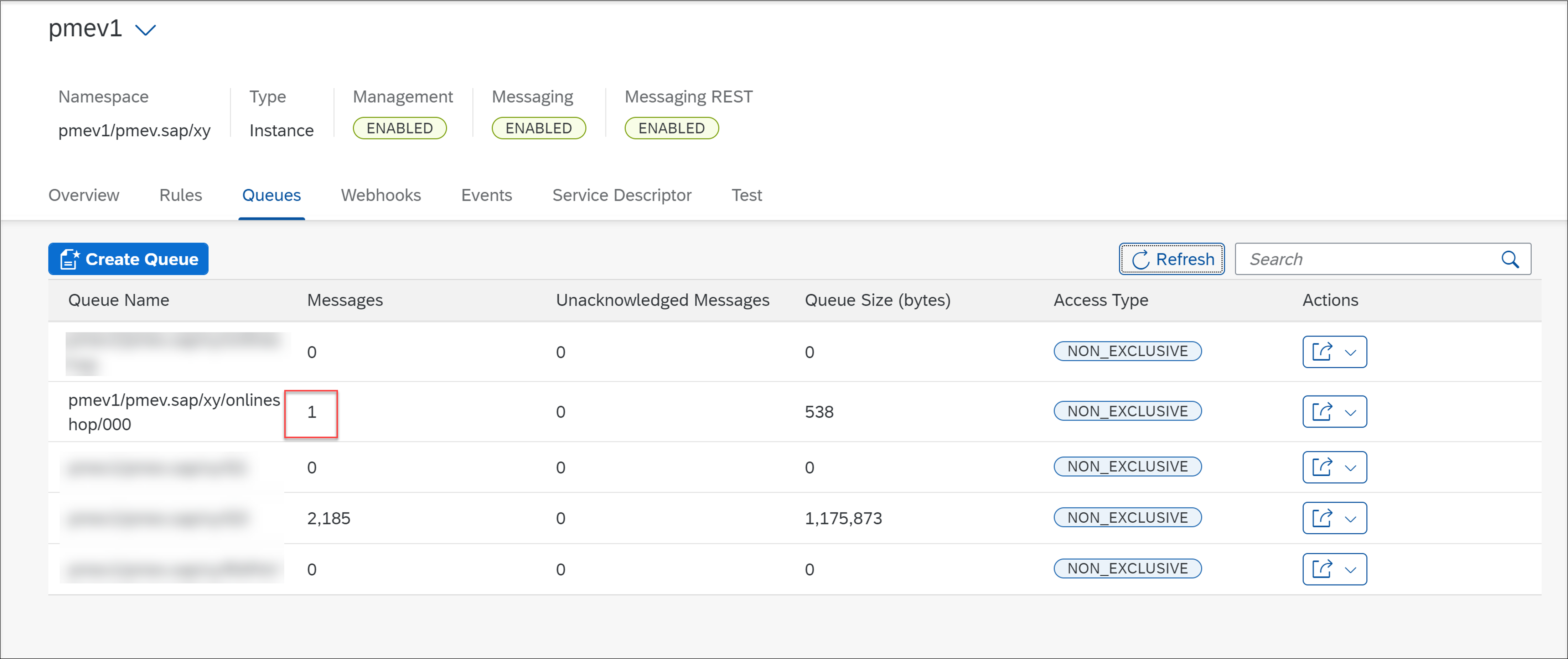Select queue name pmev1/pmev.sap/xy/onlineshop/000
This screenshot has height=659, width=1568.
coord(174,412)
